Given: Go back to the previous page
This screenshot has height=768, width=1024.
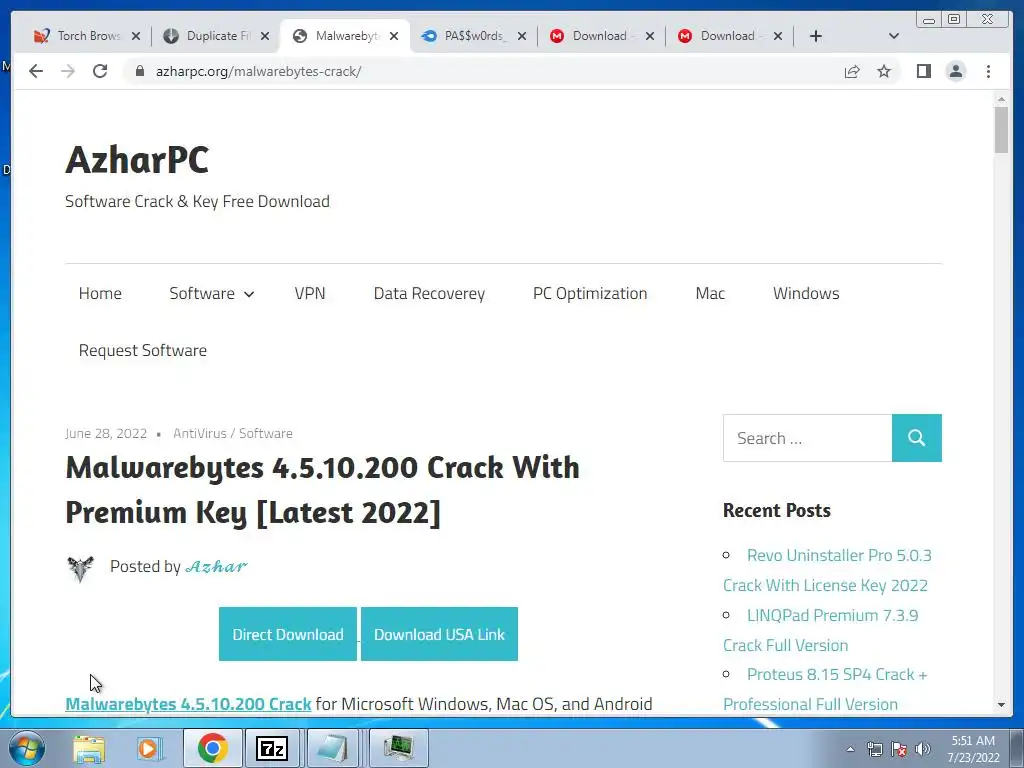Looking at the screenshot, I should (x=36, y=71).
